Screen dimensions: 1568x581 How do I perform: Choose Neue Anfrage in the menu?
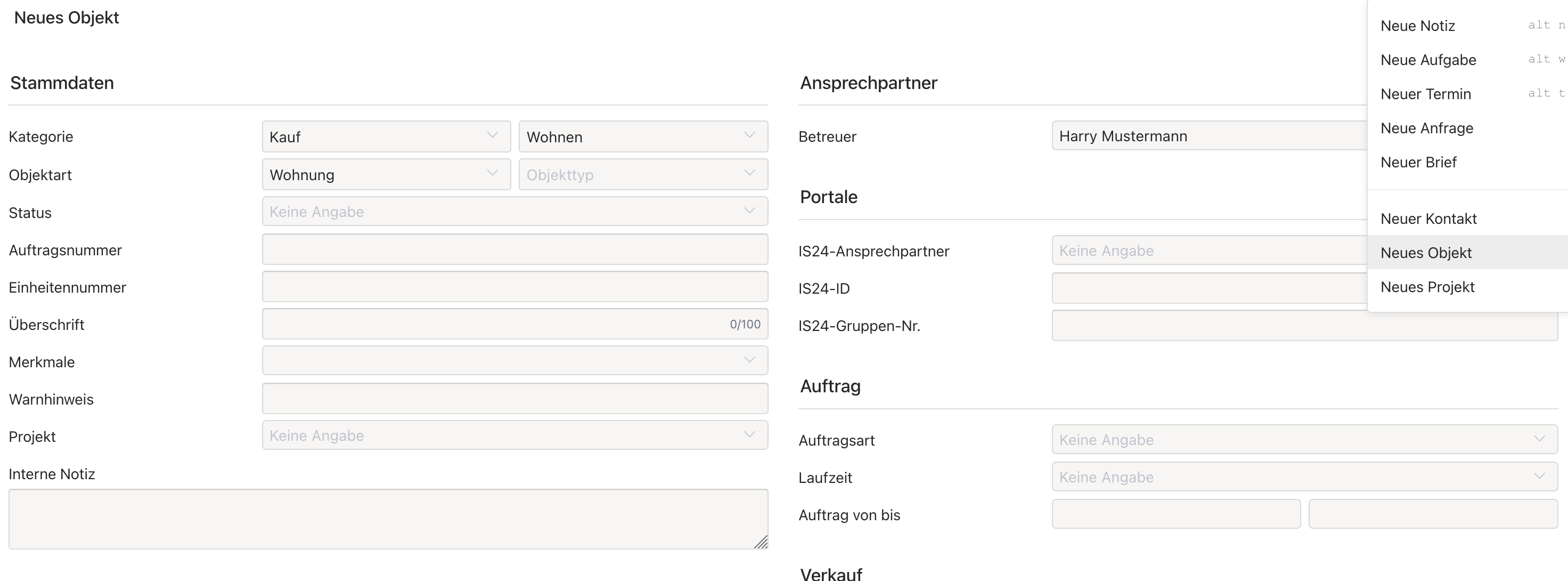(x=1467, y=128)
